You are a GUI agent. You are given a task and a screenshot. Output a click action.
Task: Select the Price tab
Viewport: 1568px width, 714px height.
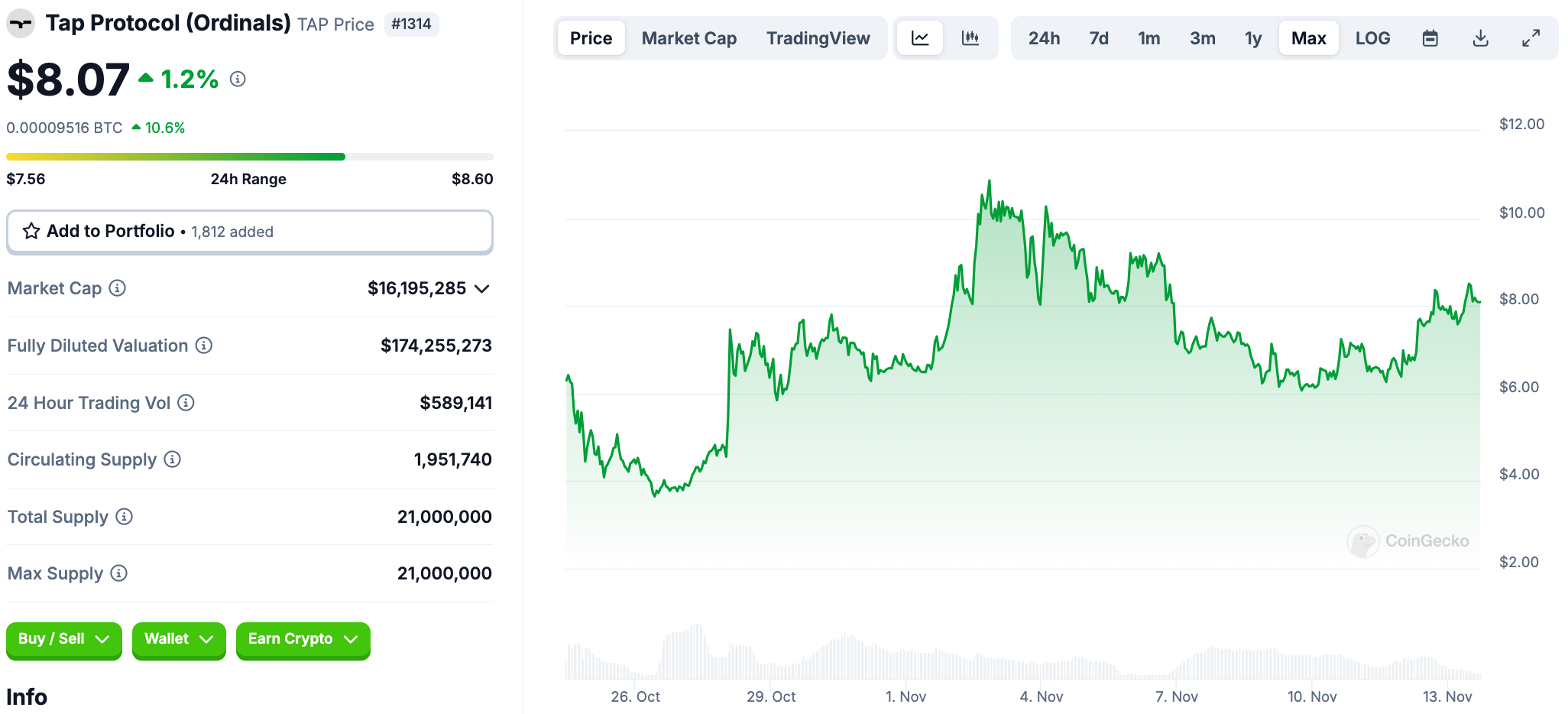[591, 38]
